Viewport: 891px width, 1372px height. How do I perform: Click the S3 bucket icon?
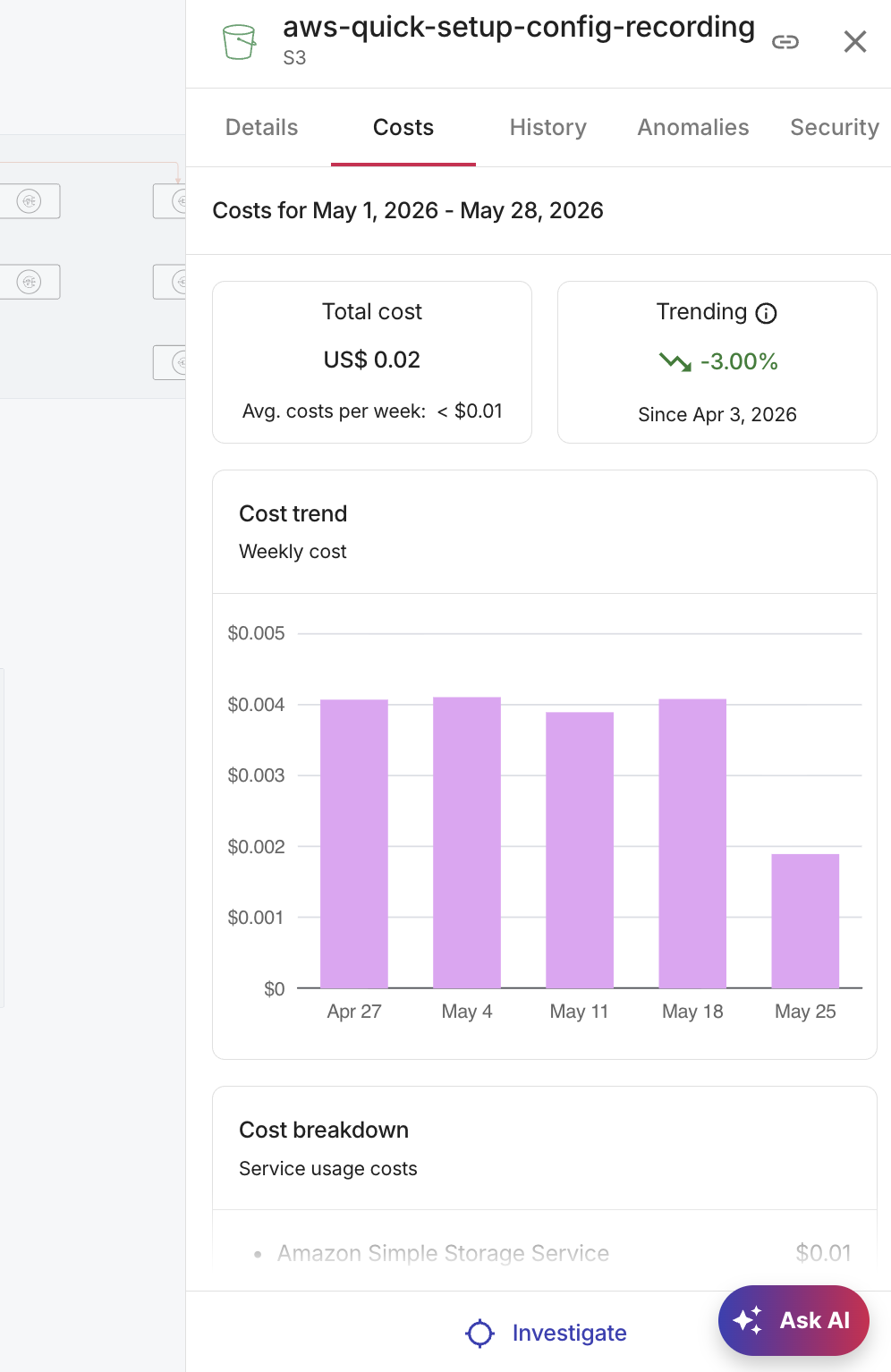tap(239, 42)
